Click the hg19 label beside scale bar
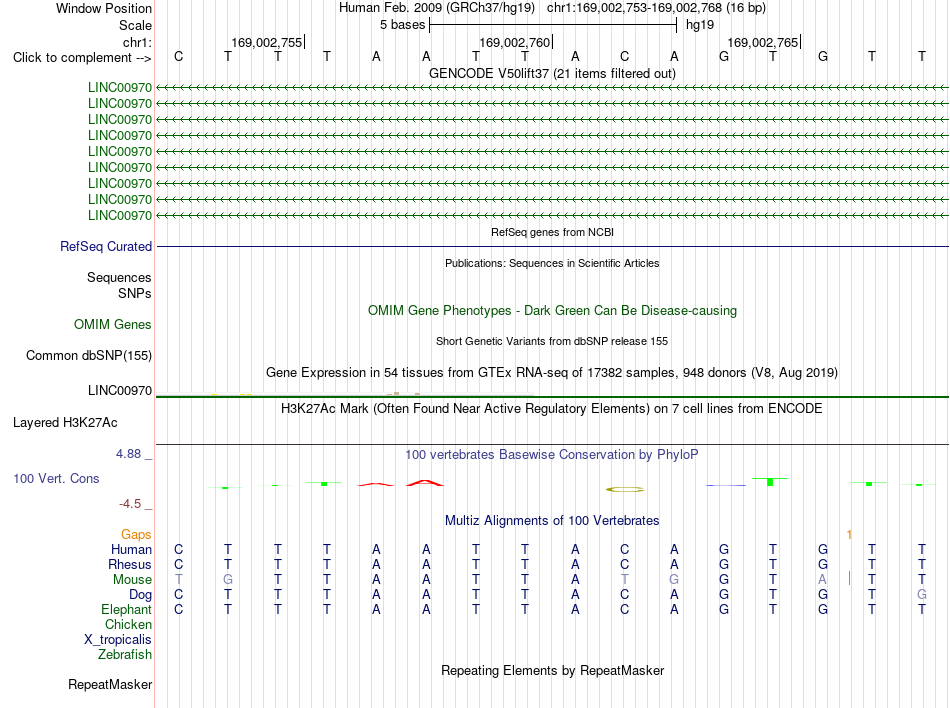 pos(700,25)
